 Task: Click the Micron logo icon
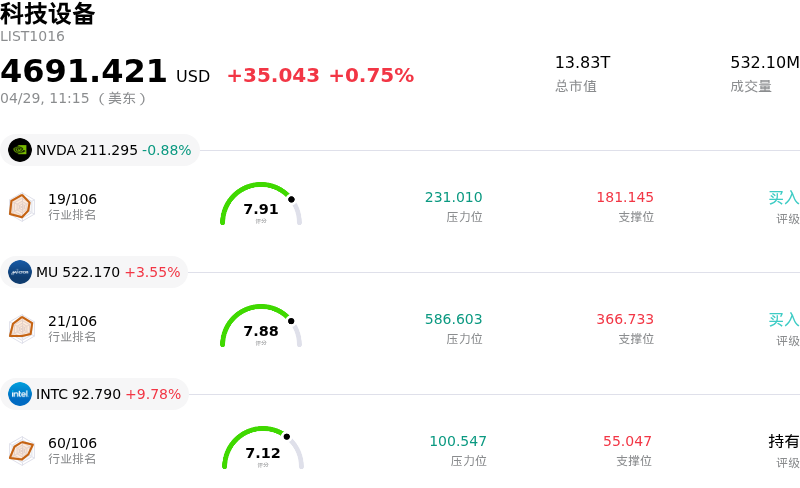point(20,272)
